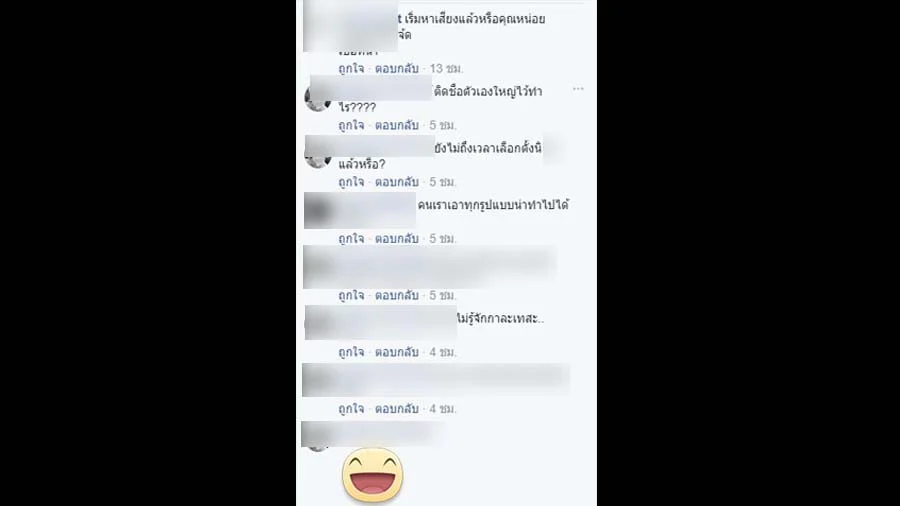Click ตอบกลับ under 'ติดชื่อตัวเองใหญ่ไว้ทำไร????'

pyautogui.click(x=397, y=125)
